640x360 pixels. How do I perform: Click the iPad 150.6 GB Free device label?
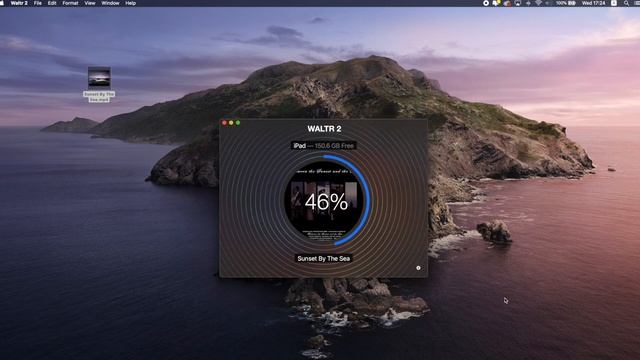tap(324, 146)
